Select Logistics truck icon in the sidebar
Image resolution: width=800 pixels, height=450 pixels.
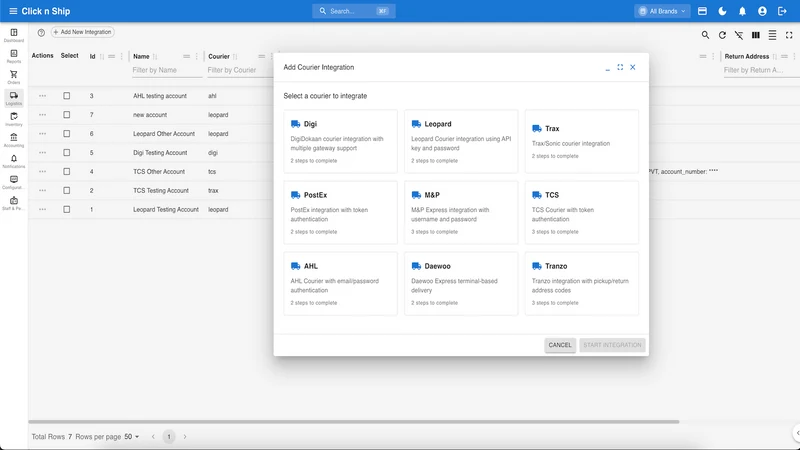[14, 98]
